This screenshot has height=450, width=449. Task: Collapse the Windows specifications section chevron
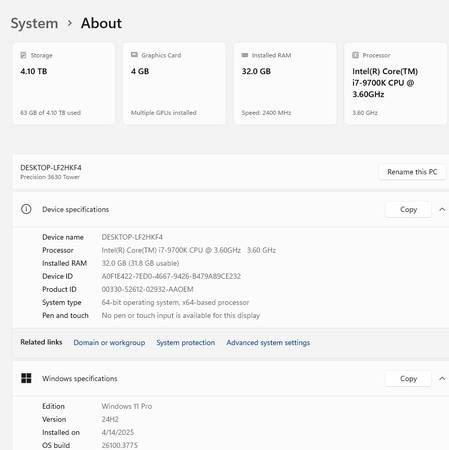coord(442,378)
